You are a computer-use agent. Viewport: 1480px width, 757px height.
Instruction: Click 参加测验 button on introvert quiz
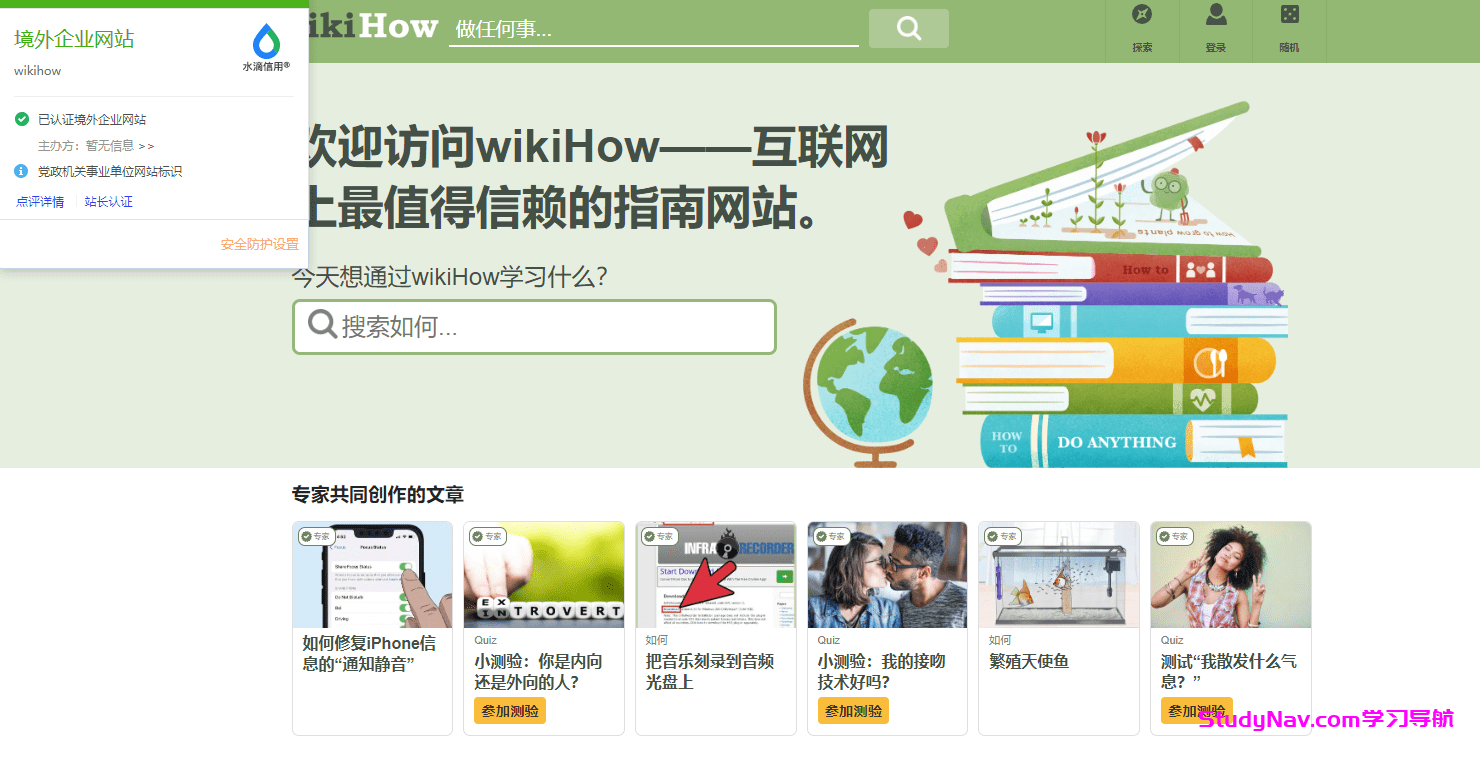point(510,711)
